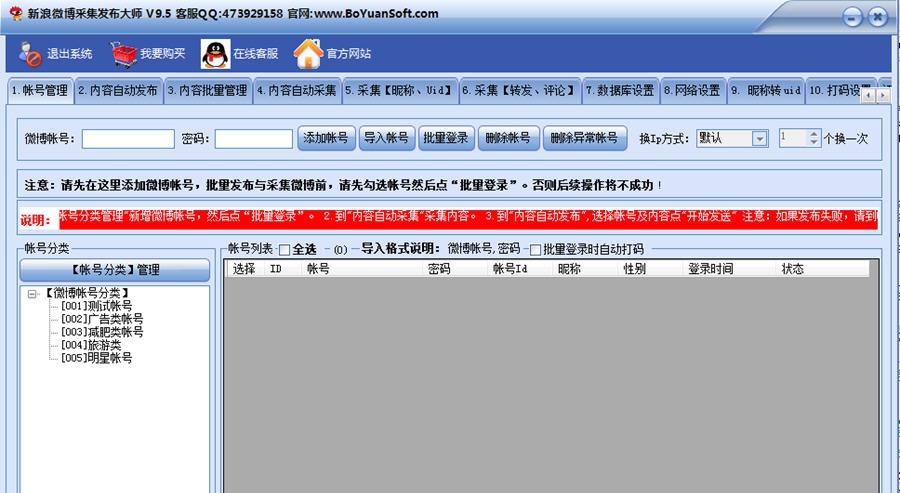Click the 昵称 column header
Screen dimensions: 900x493
pyautogui.click(x=585, y=269)
